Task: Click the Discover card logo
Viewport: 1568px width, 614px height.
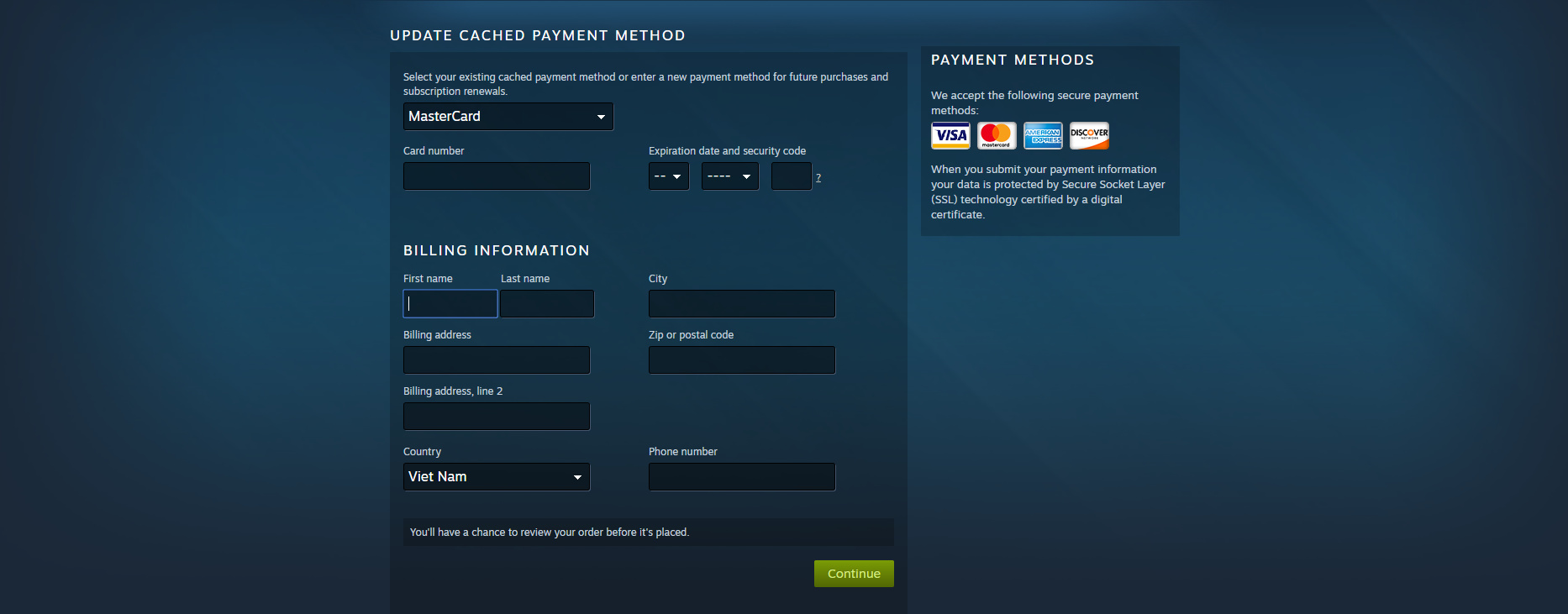Action: [1089, 135]
